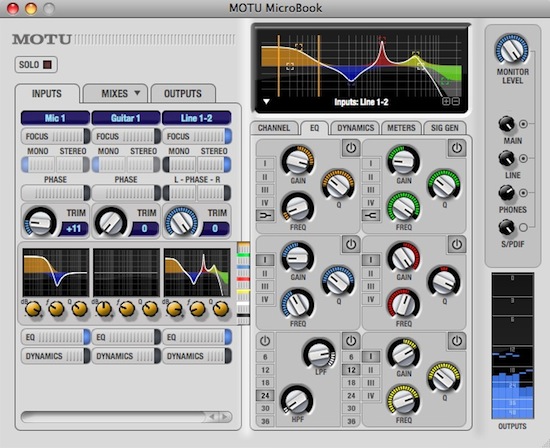Image resolution: width=550 pixels, height=448 pixels.
Task: Click the Mic 1 TRIM knob
Action: point(40,222)
